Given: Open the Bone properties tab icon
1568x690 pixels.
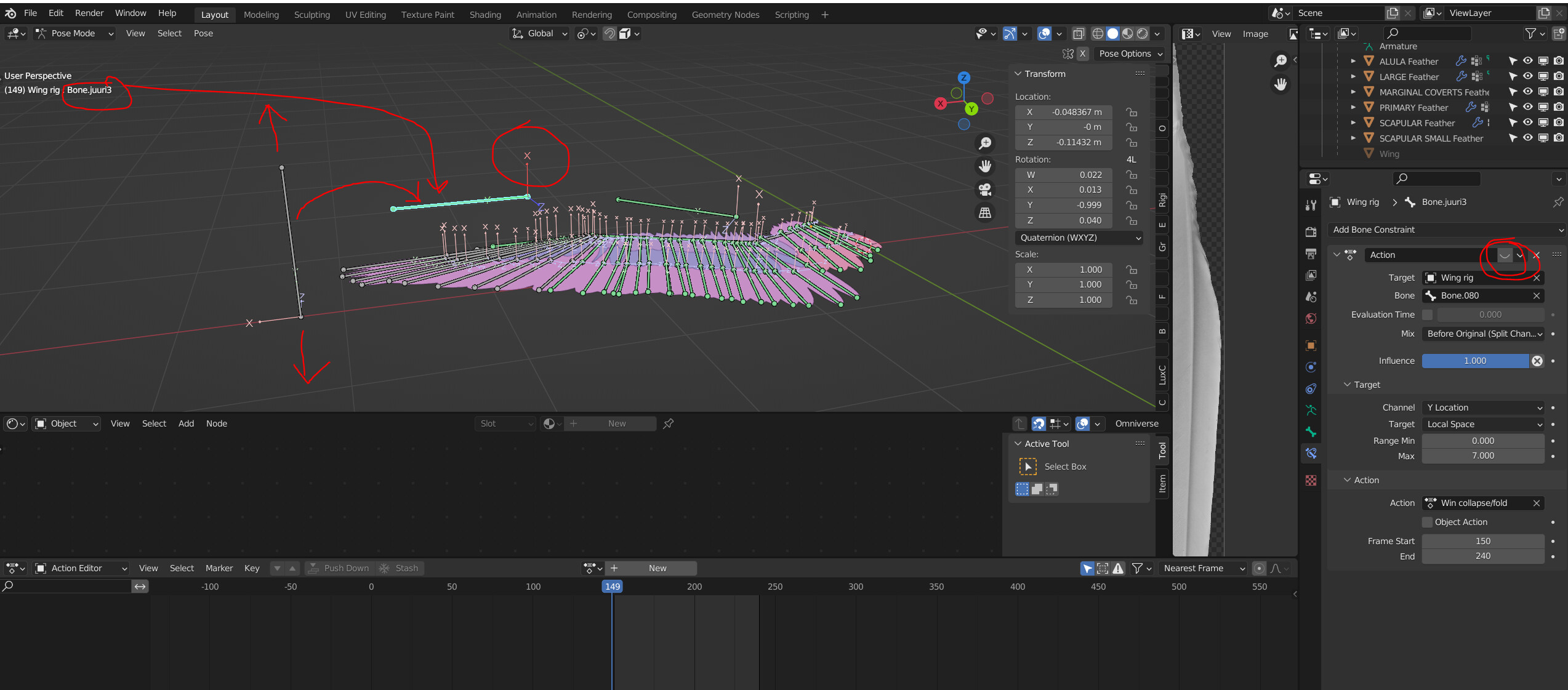Looking at the screenshot, I should click(x=1311, y=432).
